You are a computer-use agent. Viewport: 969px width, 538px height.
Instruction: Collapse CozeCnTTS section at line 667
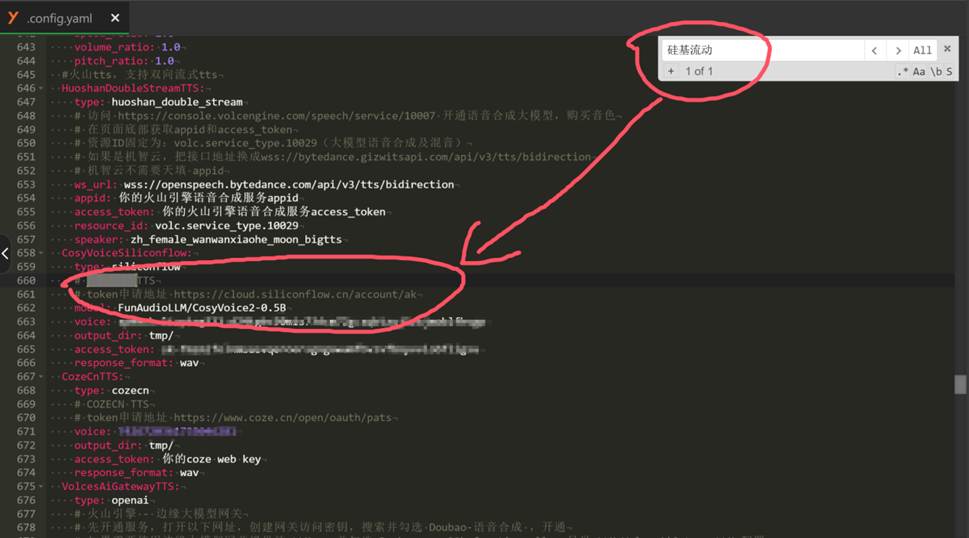click(x=51, y=377)
